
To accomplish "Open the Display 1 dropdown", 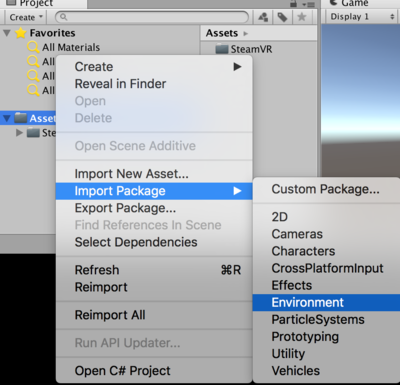I will pos(362,17).
